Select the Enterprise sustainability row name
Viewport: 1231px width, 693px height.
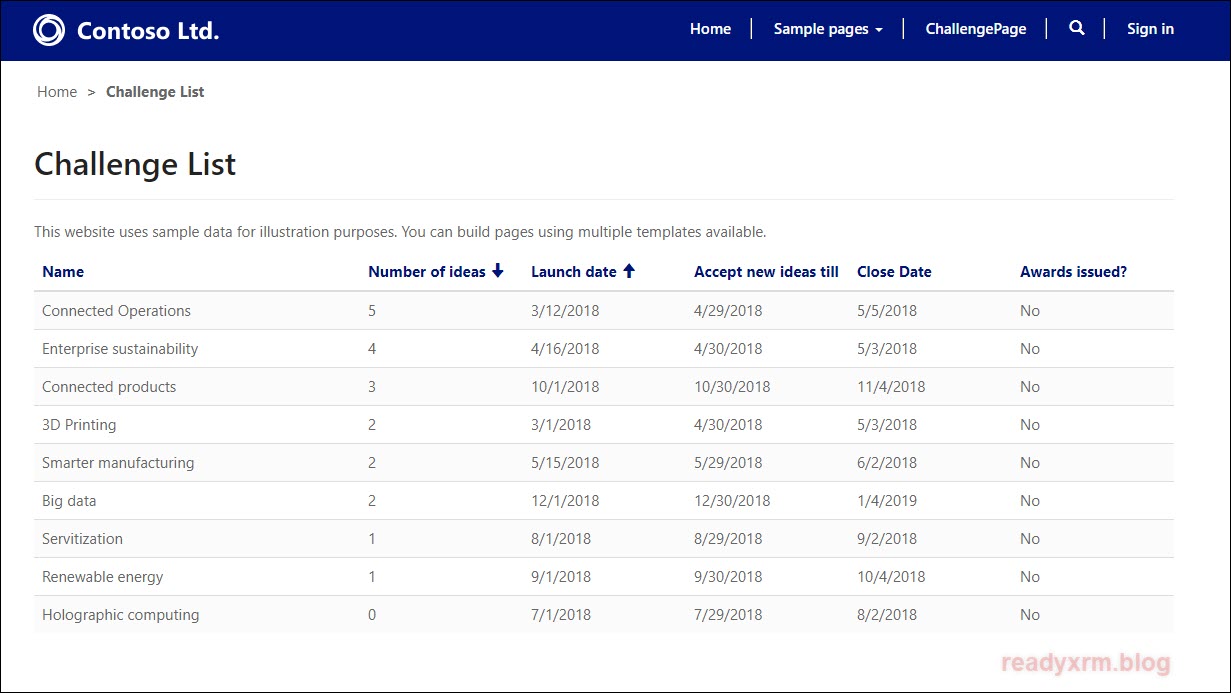point(120,349)
